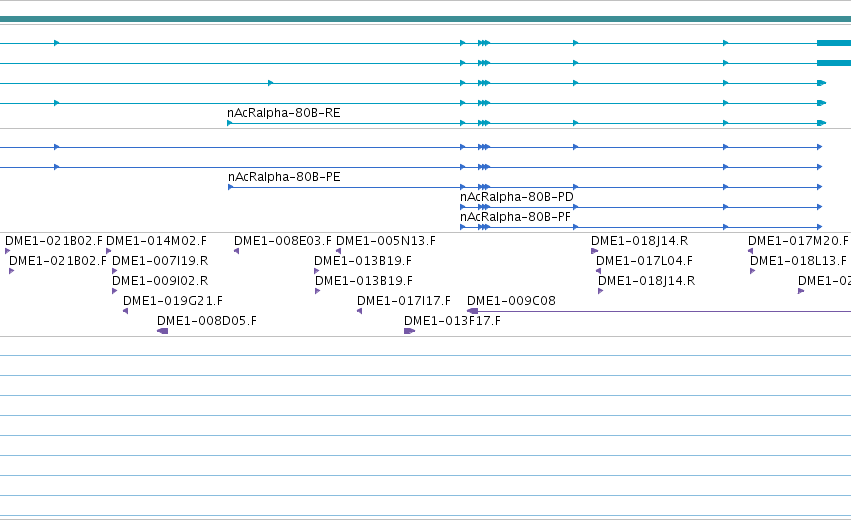Click the DME1-017M20.F feature label
Image resolution: width=851 pixels, height=520 pixels.
pyautogui.click(x=798, y=241)
